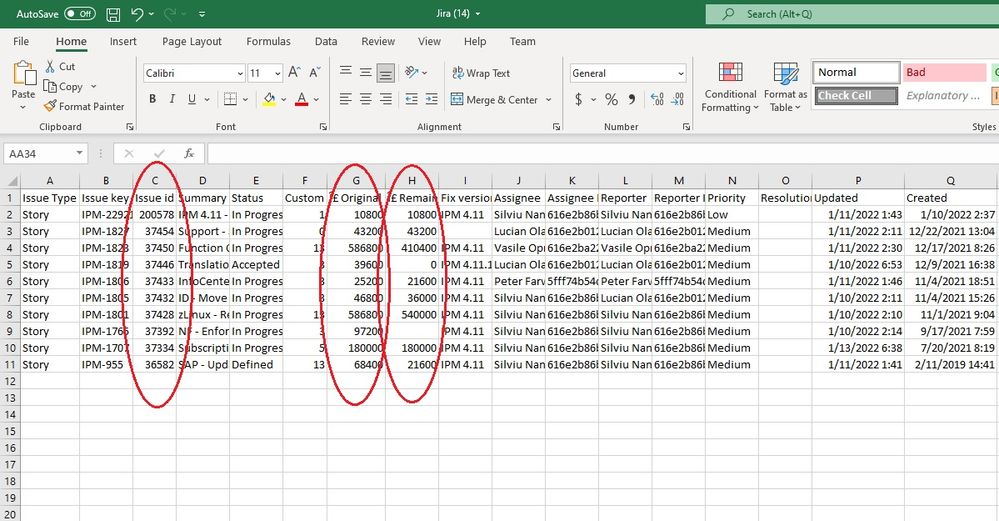Apply the Explanatory cell style
This screenshot has width=999, height=521.
coord(945,96)
